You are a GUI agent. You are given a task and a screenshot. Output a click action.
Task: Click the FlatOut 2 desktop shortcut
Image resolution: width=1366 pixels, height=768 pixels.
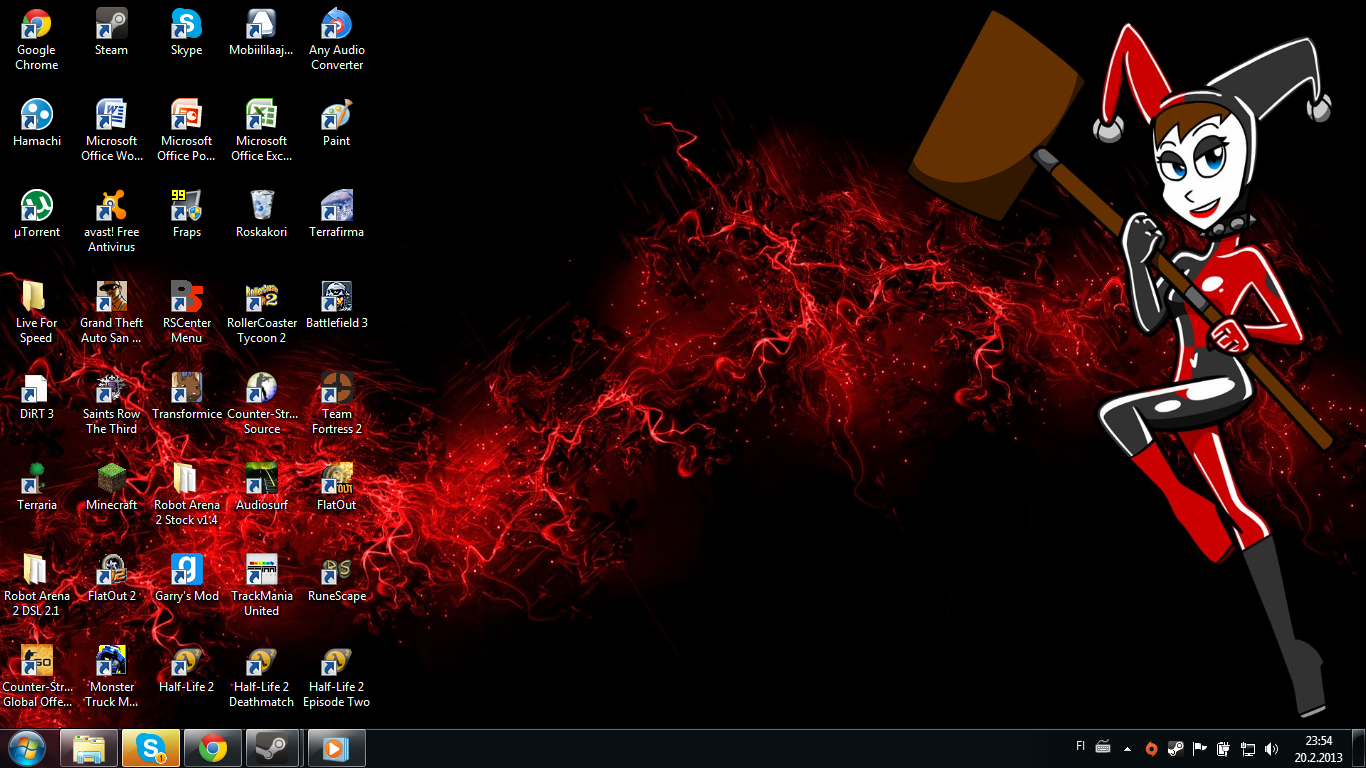(111, 579)
